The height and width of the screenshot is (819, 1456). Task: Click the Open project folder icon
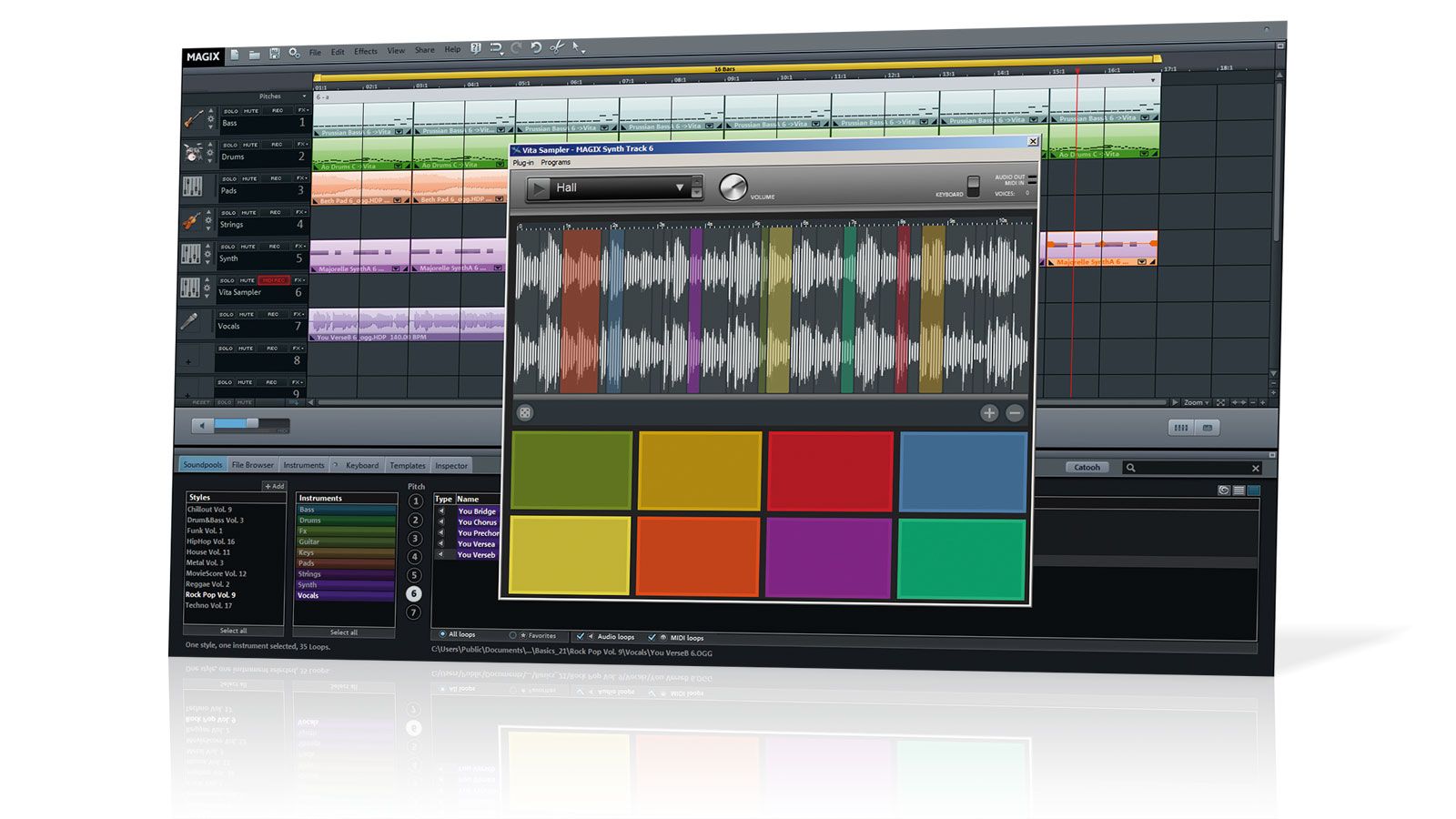tap(254, 55)
